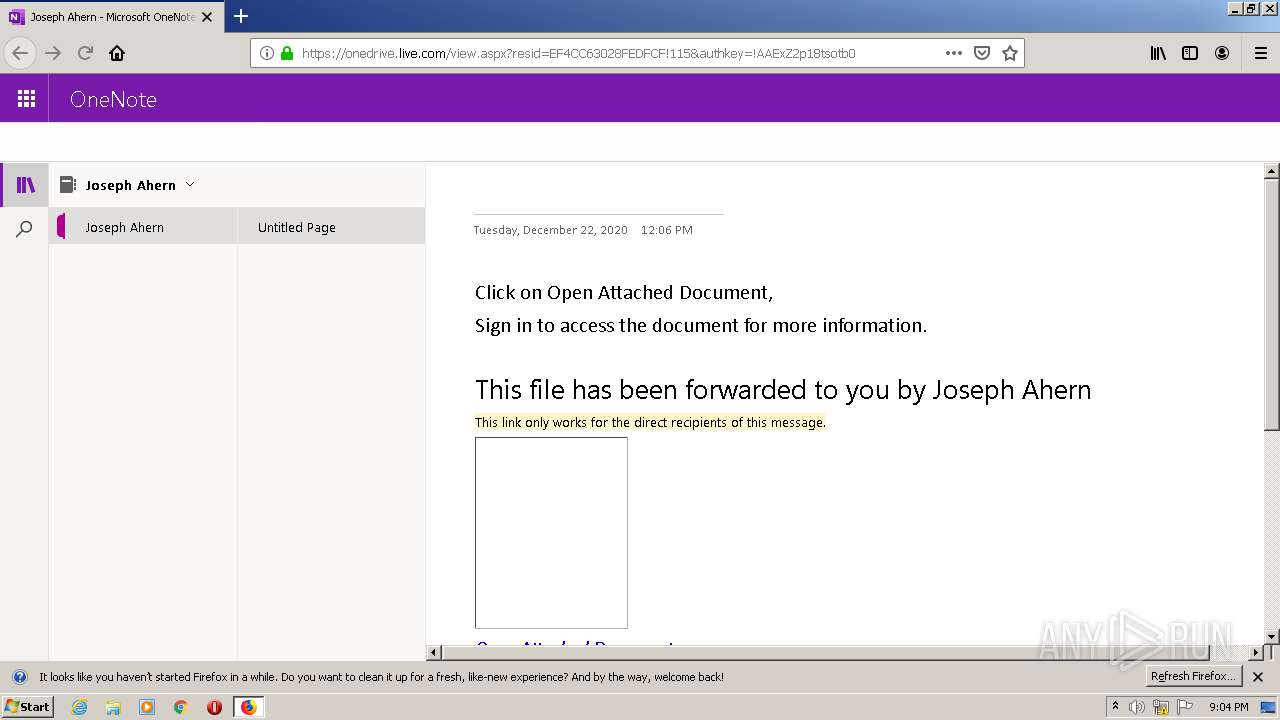This screenshot has height=720, width=1280.
Task: Click the 12:06 PM page timestamp
Action: [x=667, y=230]
